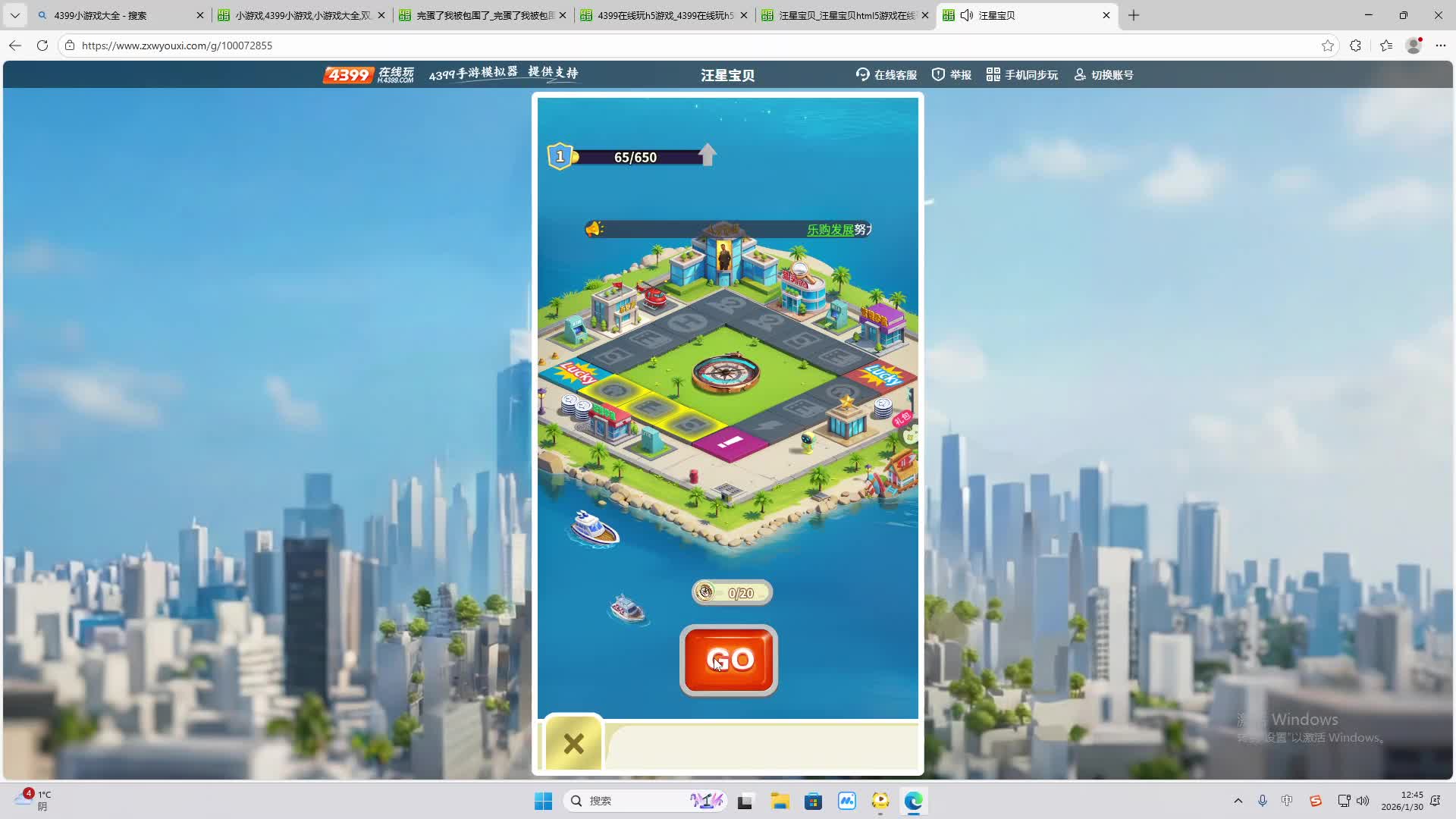Click the 65/650 experience progress bar

click(635, 157)
